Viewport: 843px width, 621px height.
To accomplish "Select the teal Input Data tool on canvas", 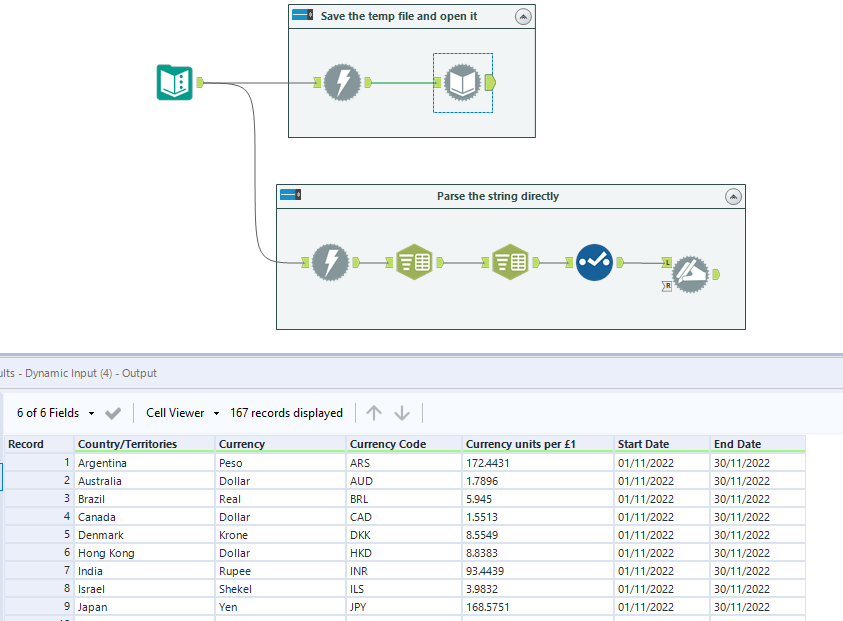I will click(174, 82).
